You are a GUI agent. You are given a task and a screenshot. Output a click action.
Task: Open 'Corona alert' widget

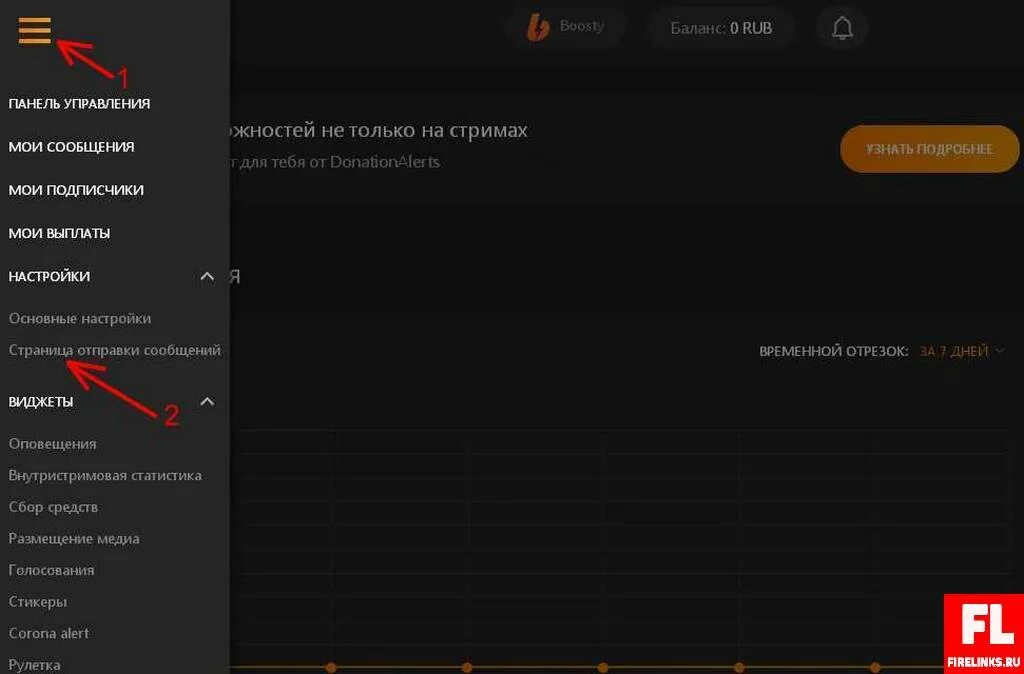pos(48,633)
